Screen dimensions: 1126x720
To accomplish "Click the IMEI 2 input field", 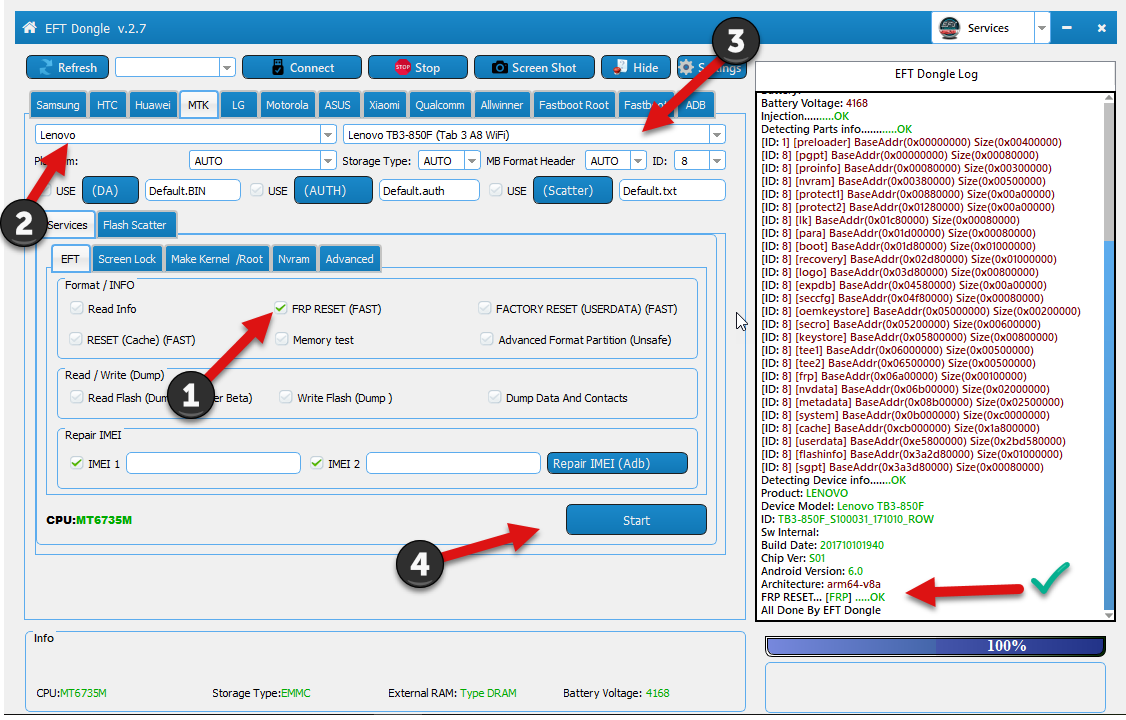I will [453, 463].
